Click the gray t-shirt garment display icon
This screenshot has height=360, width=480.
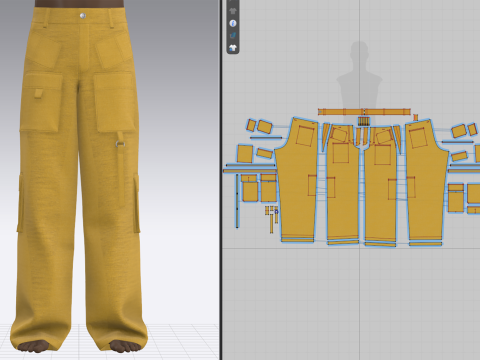coord(233,11)
